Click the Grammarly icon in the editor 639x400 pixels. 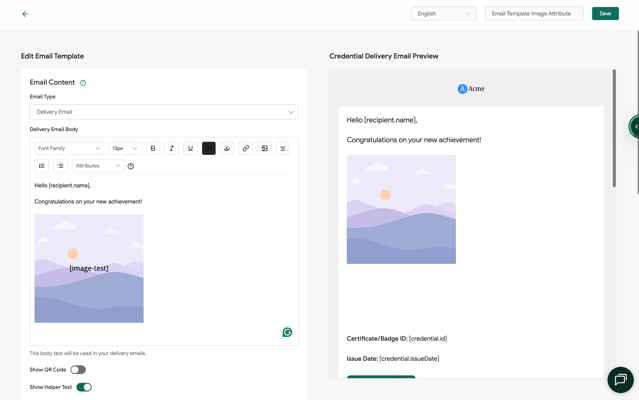(287, 332)
